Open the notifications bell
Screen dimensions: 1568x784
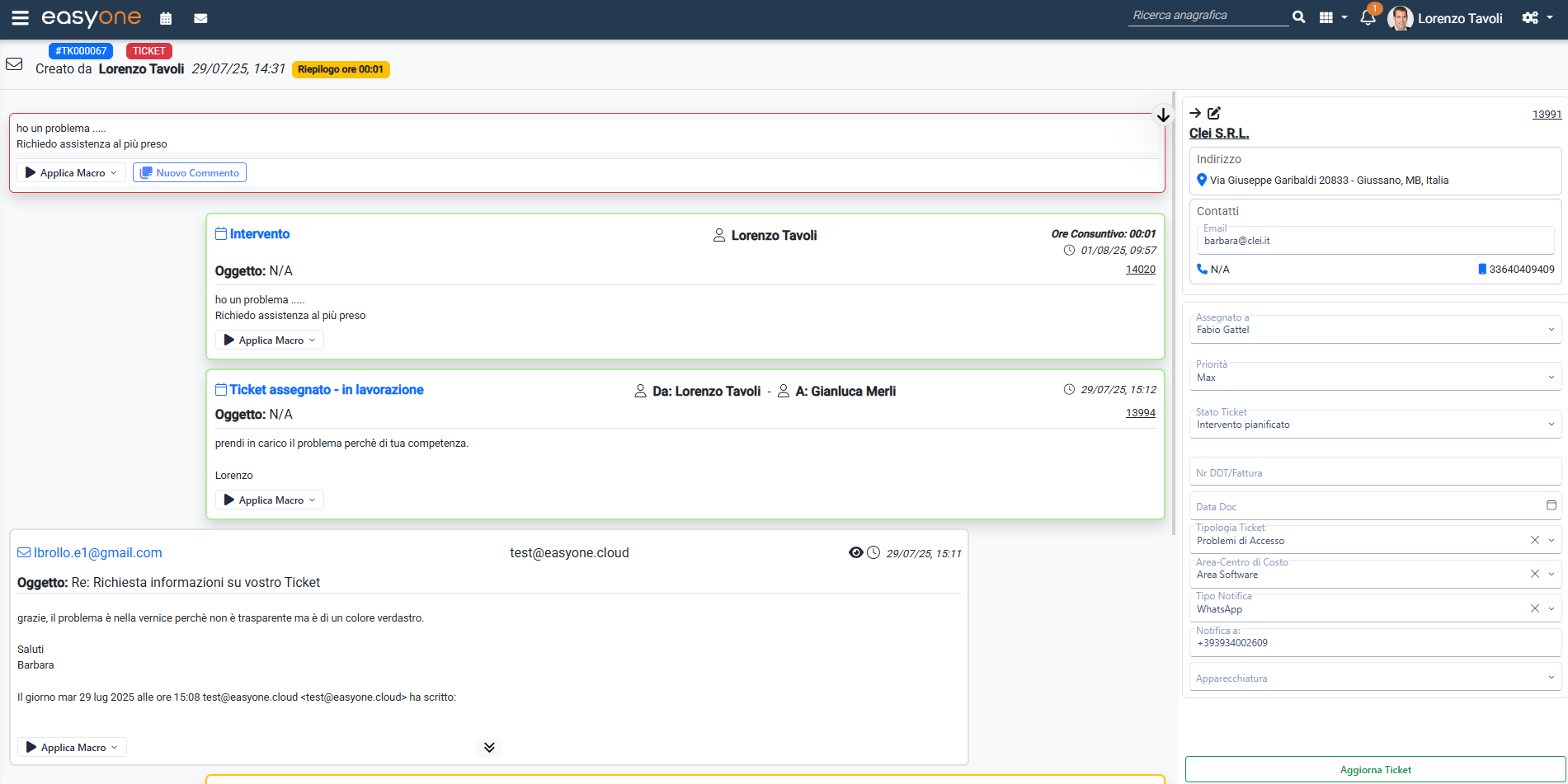[1368, 18]
